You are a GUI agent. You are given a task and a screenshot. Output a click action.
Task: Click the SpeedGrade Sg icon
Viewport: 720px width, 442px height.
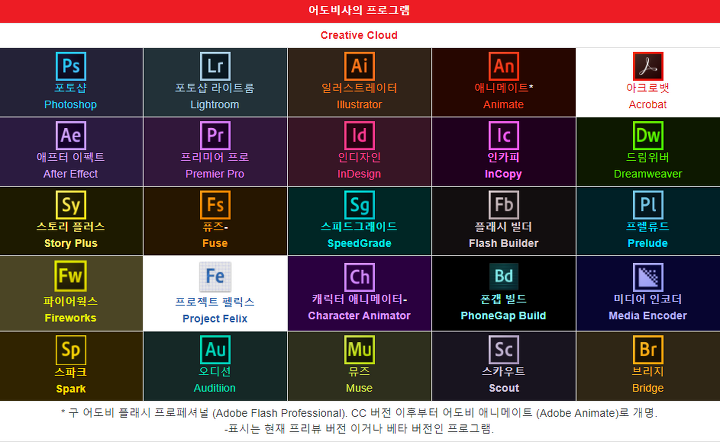point(359,205)
